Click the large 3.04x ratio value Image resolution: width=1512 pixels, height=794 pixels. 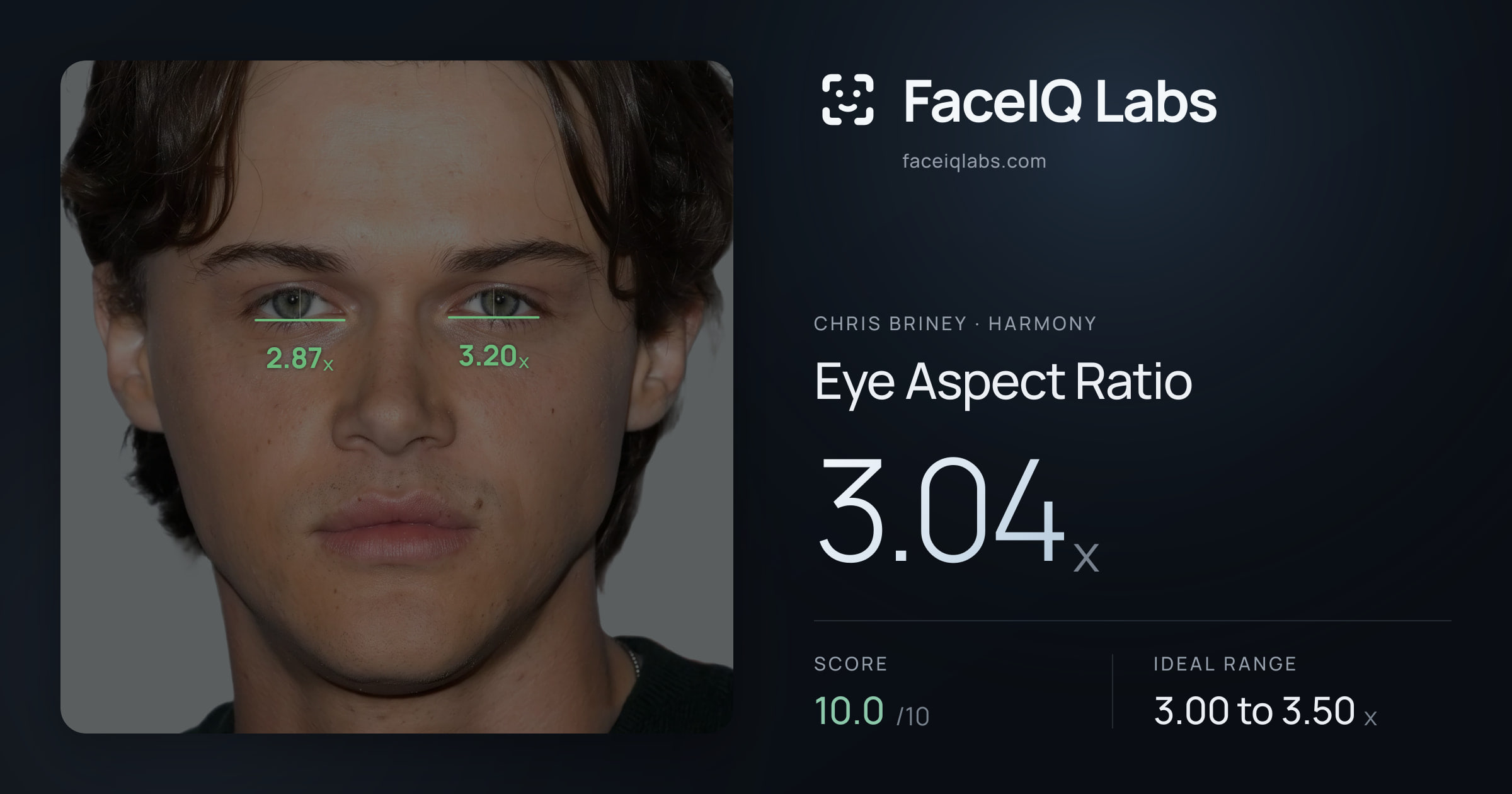coord(958,512)
